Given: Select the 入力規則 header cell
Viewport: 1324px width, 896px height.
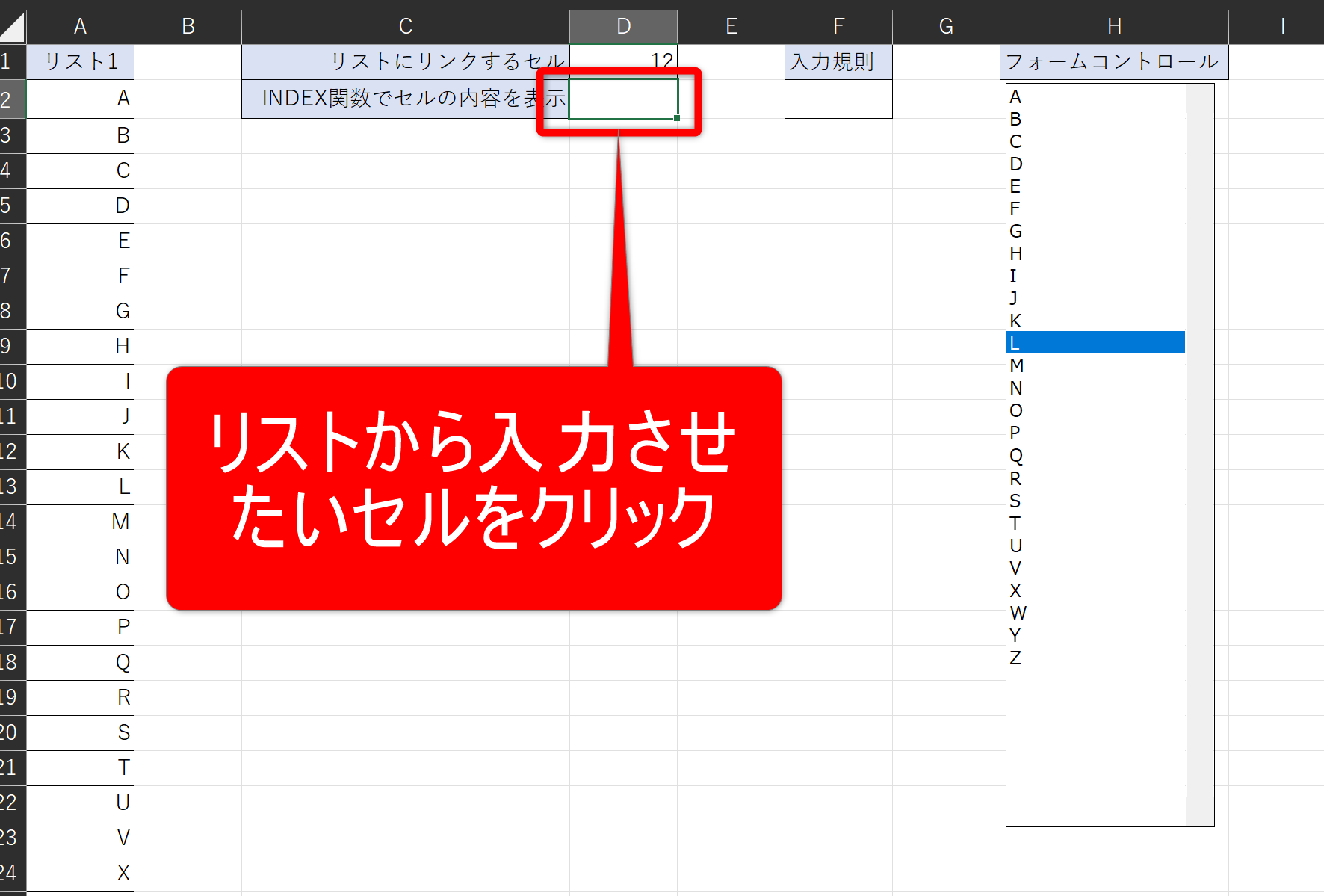Looking at the screenshot, I should [x=838, y=61].
